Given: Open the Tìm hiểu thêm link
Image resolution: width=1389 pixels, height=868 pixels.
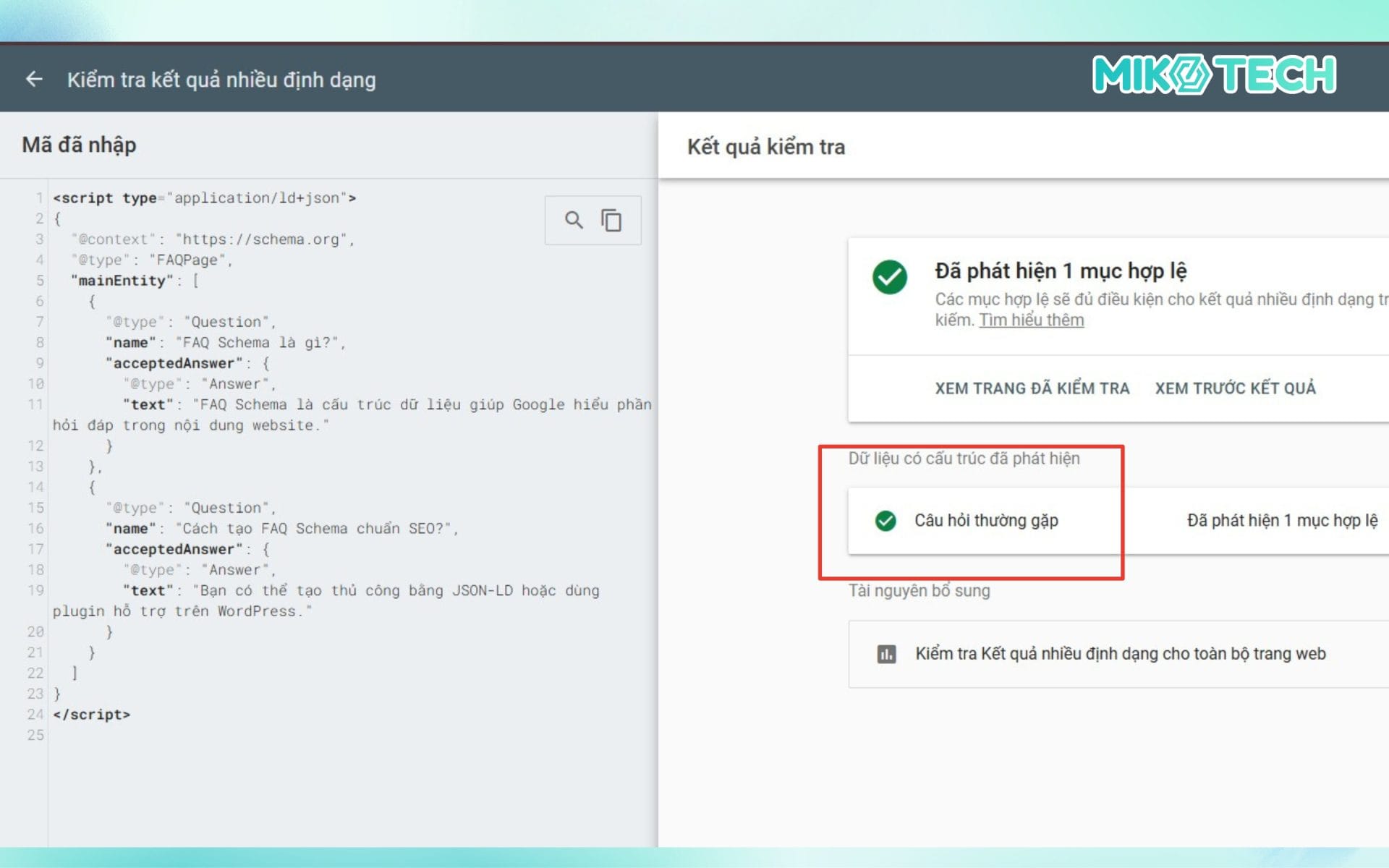Looking at the screenshot, I should tap(1031, 320).
